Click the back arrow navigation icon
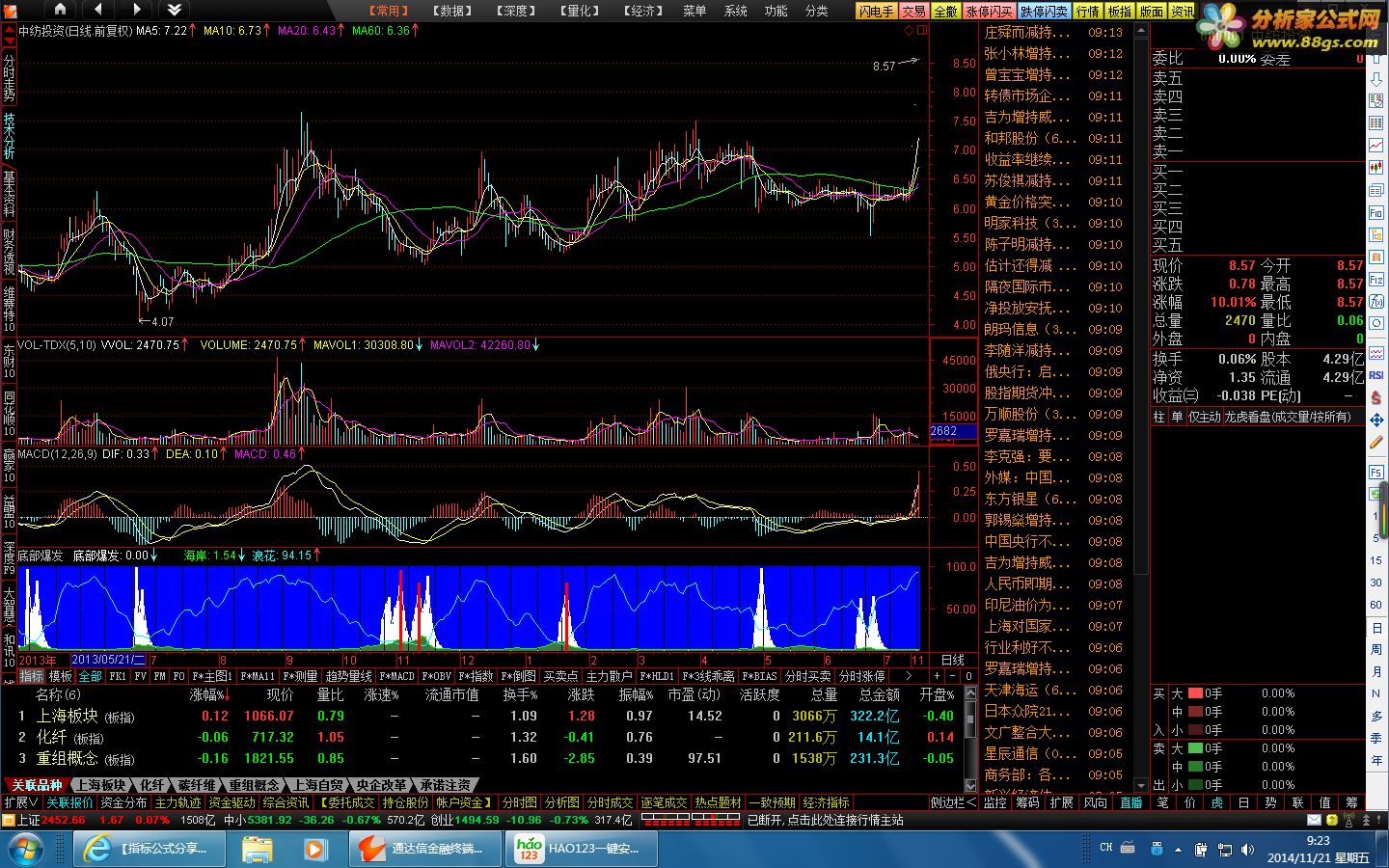Screen dimensions: 1389x868 click(98, 10)
